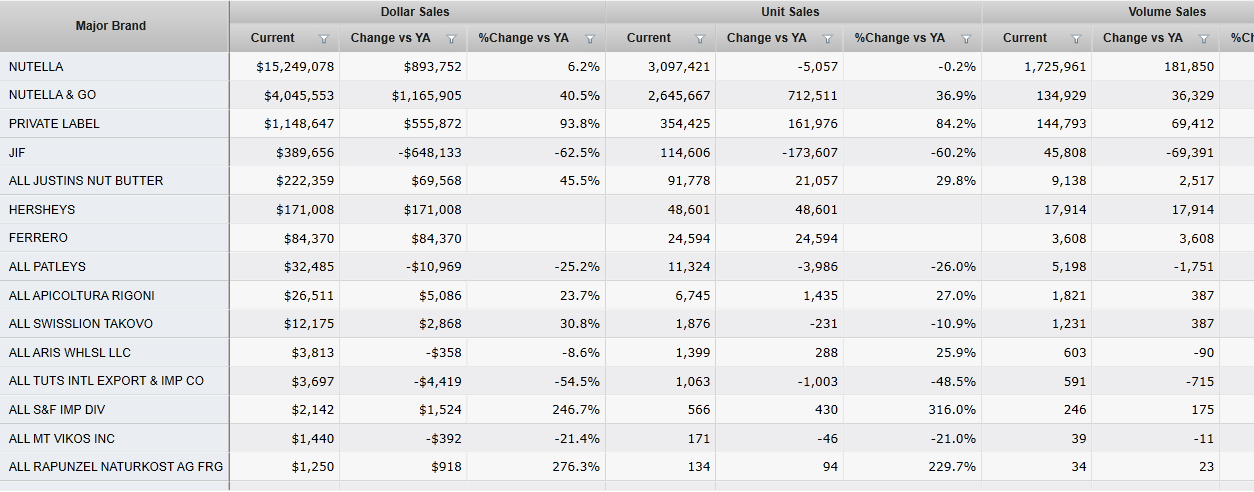Screen dimensions: 1254x492
Task: Select the NUTELLA brand row label
Action: pyautogui.click(x=36, y=67)
